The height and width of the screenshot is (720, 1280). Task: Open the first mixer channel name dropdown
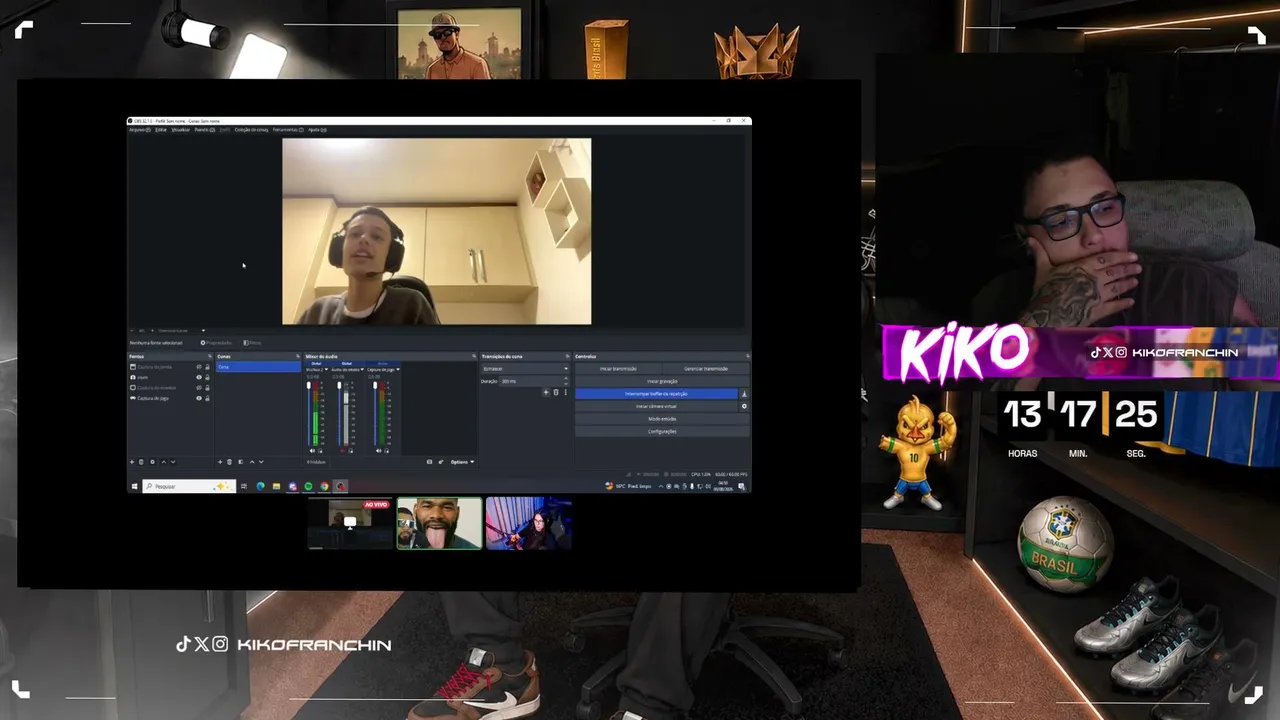326,370
